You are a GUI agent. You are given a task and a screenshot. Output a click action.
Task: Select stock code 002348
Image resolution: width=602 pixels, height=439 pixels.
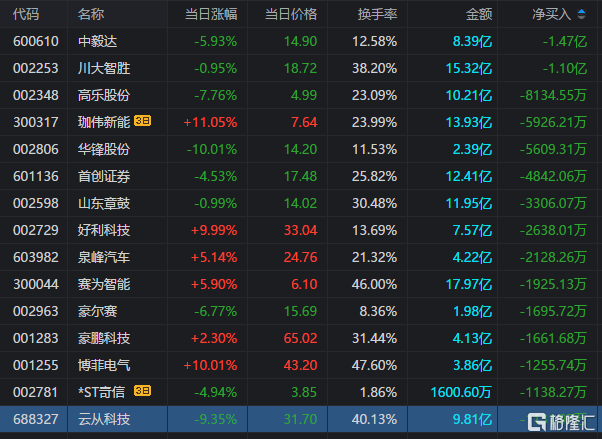pyautogui.click(x=36, y=95)
